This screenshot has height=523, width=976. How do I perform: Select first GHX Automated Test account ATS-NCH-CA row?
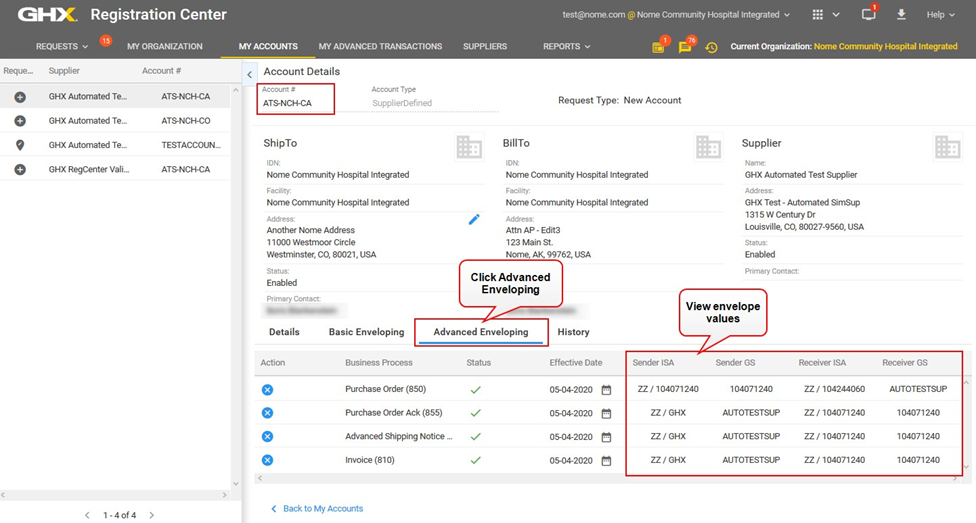120,97
